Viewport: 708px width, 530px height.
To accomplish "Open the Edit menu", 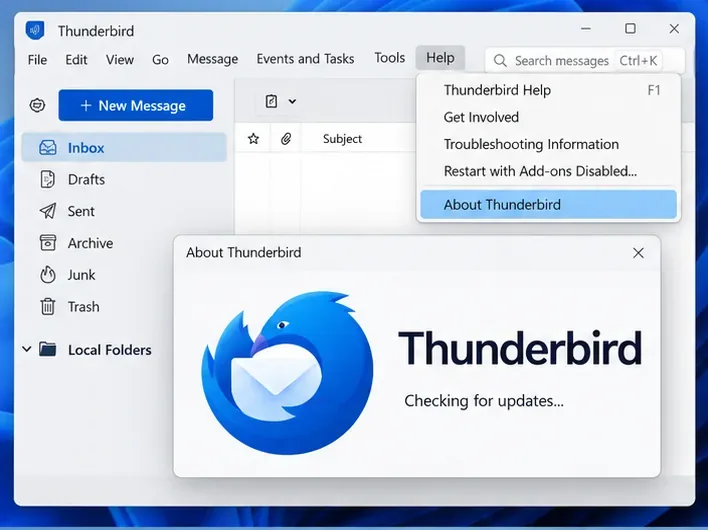I will click(x=76, y=60).
